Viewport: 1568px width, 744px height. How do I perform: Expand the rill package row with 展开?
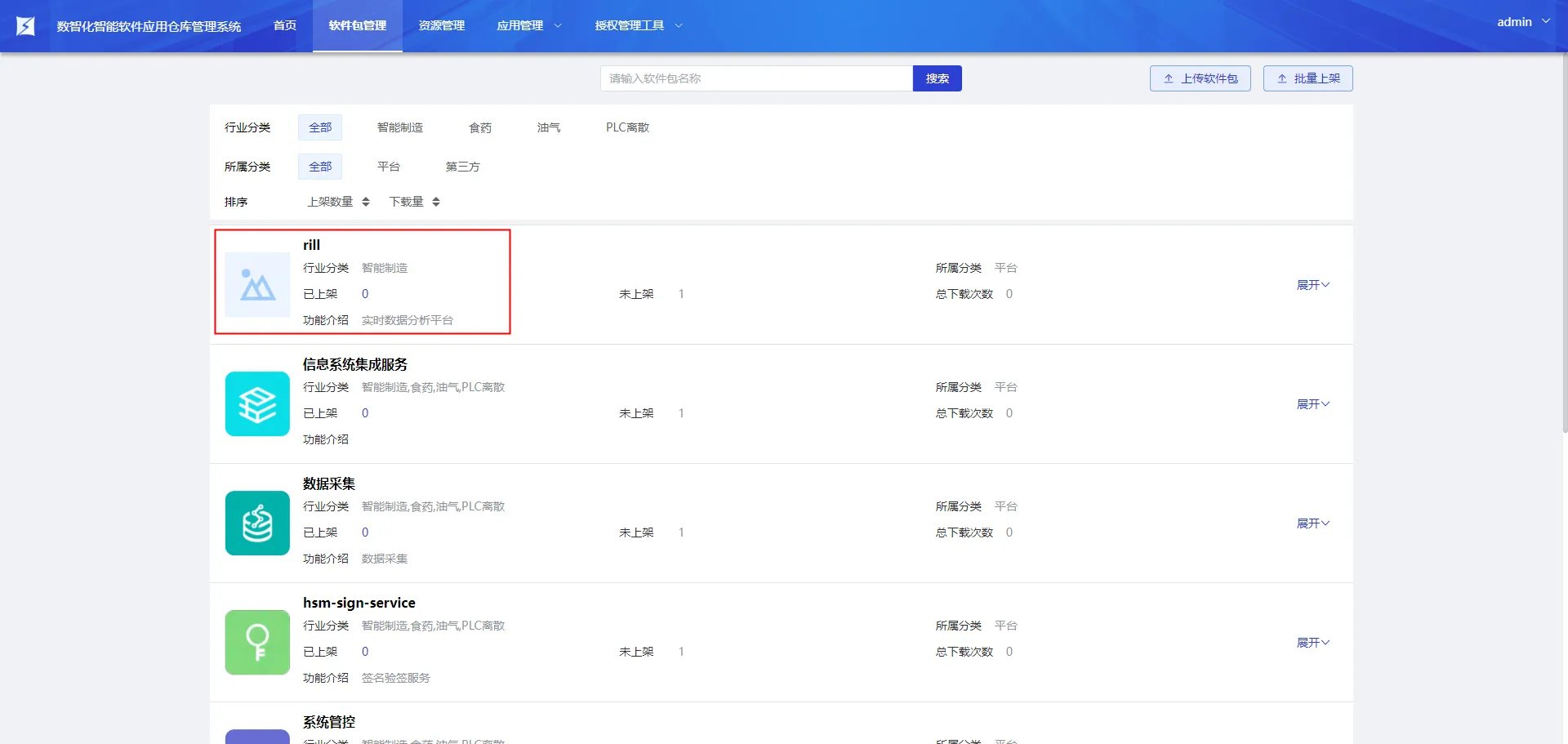coord(1312,285)
